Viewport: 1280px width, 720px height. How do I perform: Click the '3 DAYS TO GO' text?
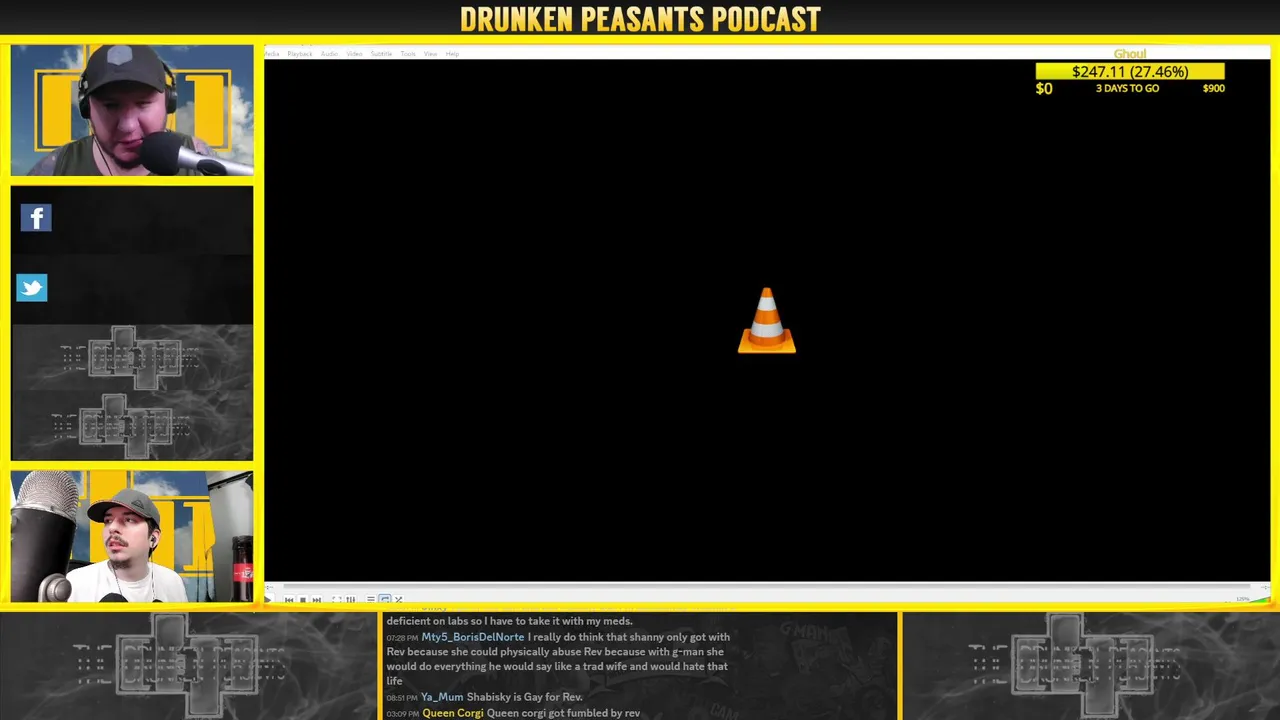tap(1127, 89)
